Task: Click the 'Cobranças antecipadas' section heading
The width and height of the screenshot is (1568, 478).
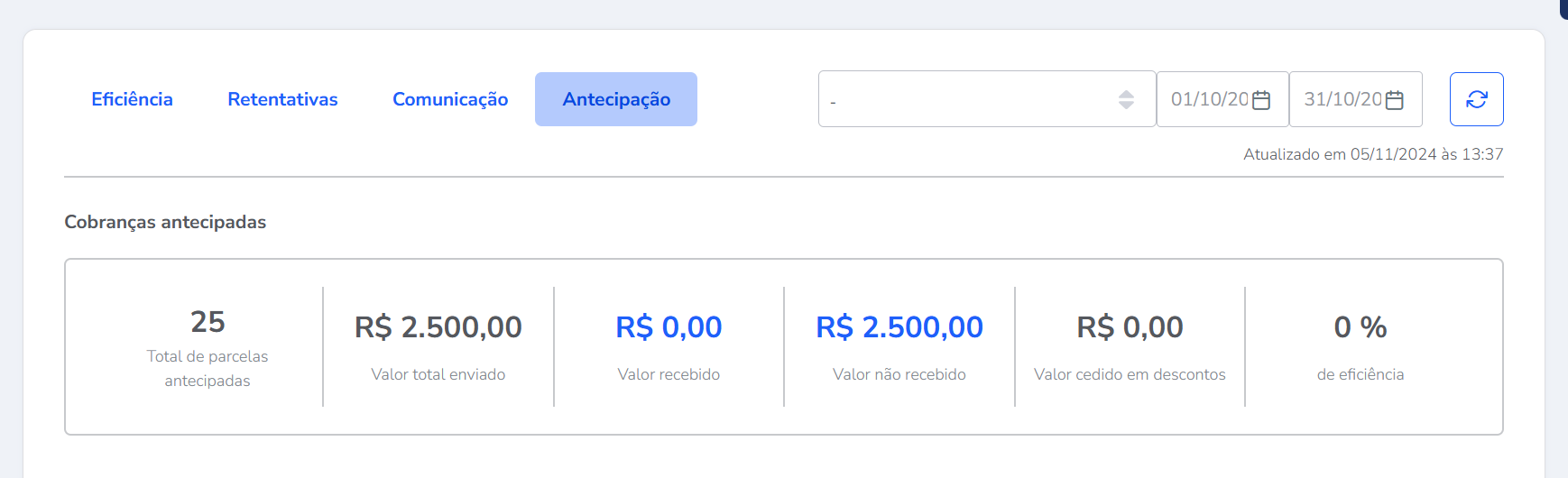Action: click(x=165, y=222)
